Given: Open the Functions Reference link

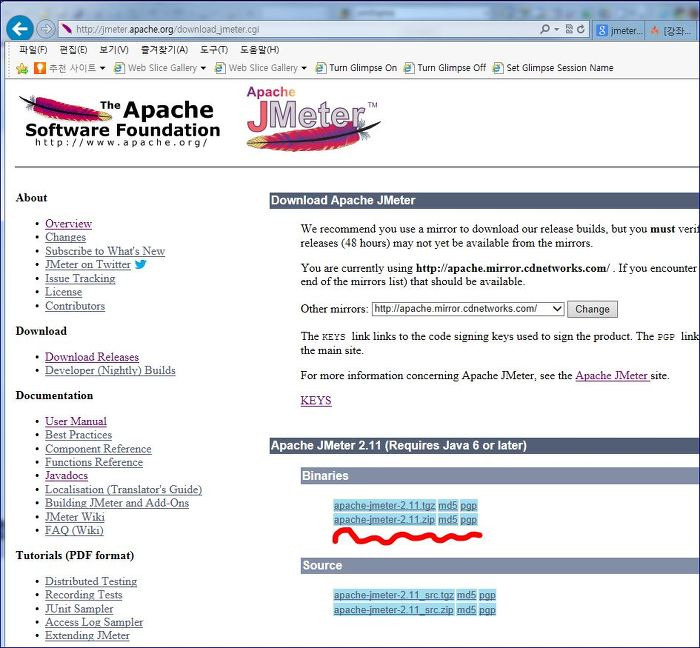Looking at the screenshot, I should pyautogui.click(x=94, y=462).
